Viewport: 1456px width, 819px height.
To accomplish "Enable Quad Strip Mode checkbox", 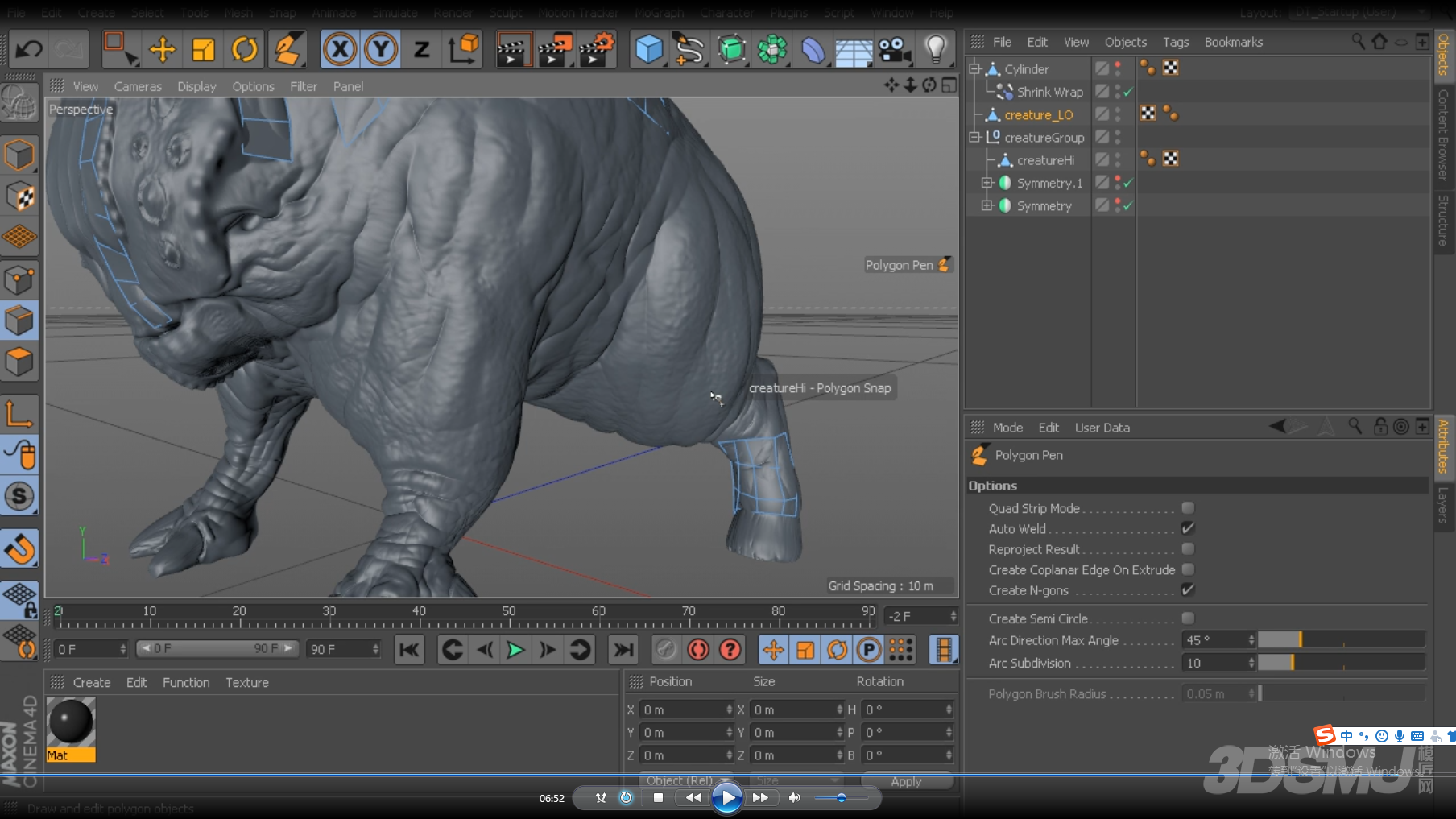I will click(x=1188, y=508).
